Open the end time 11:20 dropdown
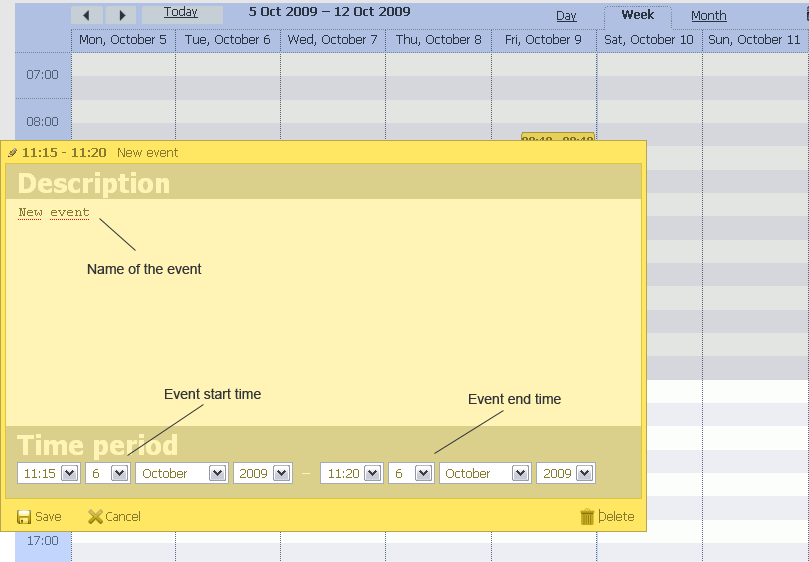This screenshot has height=562, width=809. tap(371, 473)
